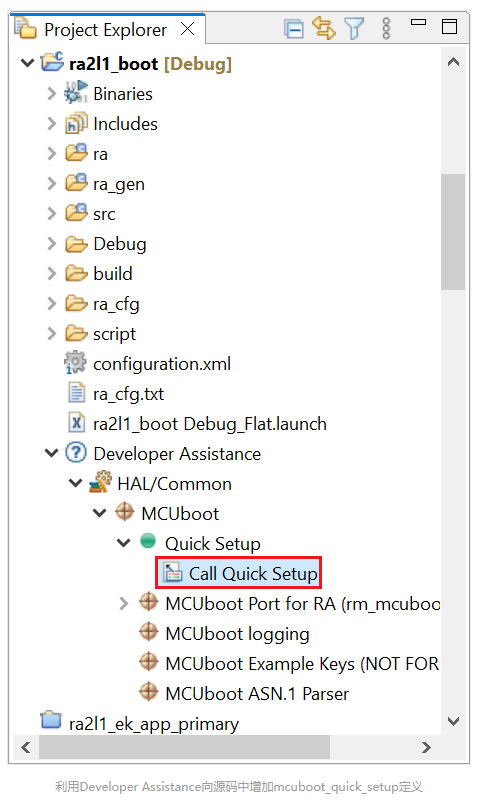Open the View Menu three-dots icon
This screenshot has width=478, height=808.
(386, 28)
